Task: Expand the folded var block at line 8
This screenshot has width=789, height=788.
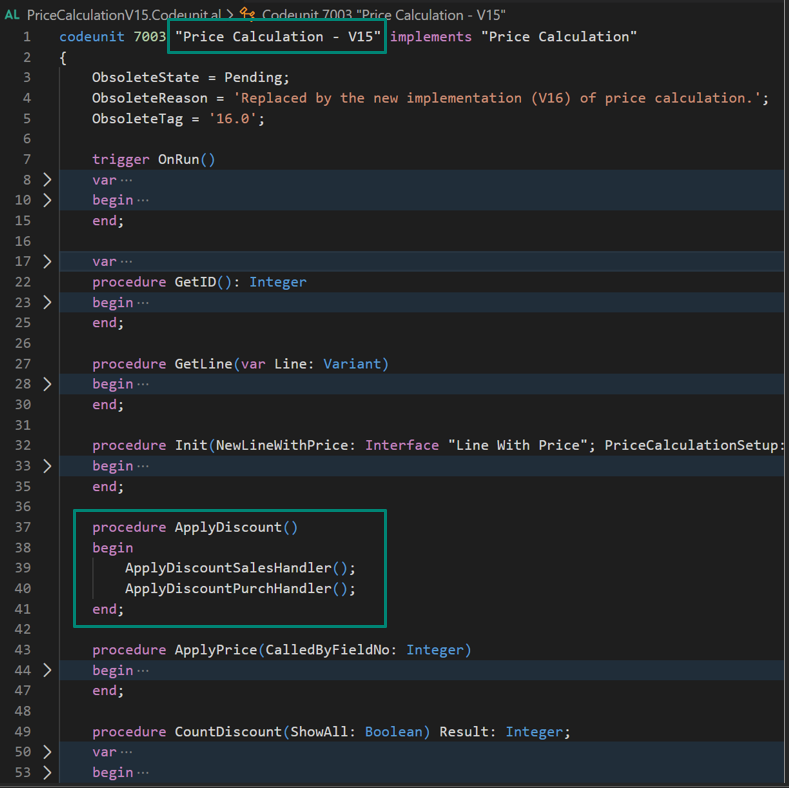Action: pos(47,180)
